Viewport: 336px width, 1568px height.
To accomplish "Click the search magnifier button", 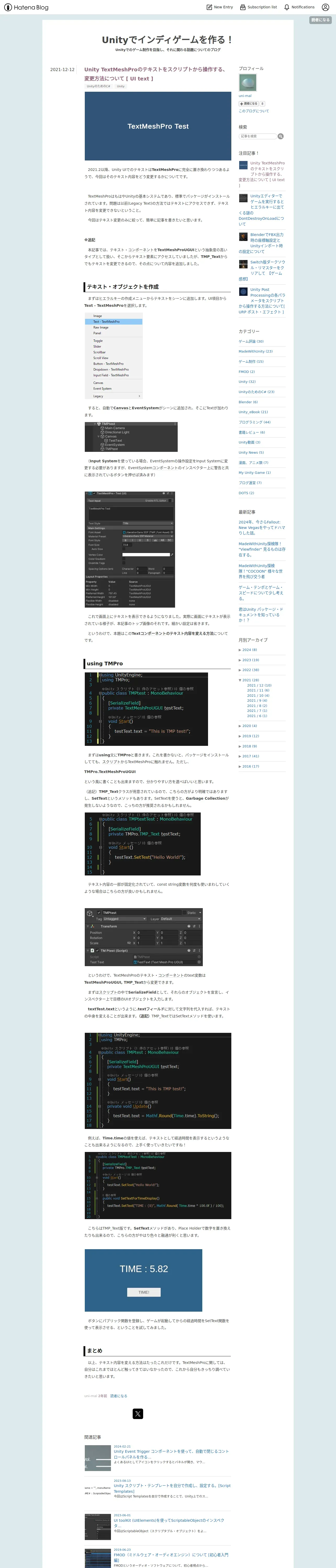I will point(281,136).
